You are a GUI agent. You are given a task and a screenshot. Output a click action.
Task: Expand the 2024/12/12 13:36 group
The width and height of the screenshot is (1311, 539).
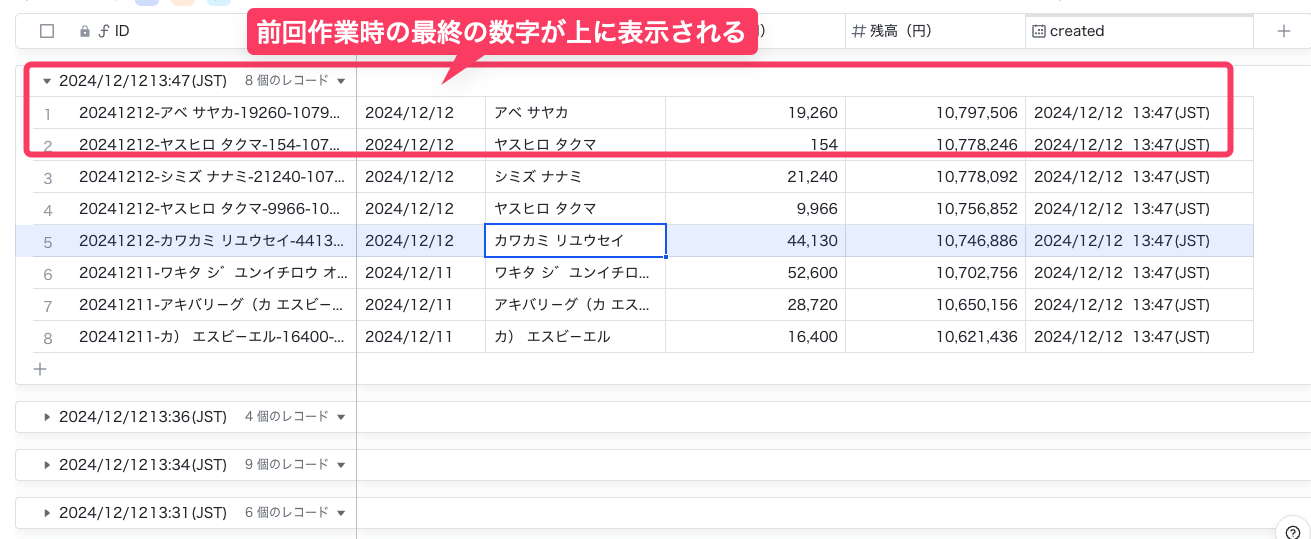(47, 417)
